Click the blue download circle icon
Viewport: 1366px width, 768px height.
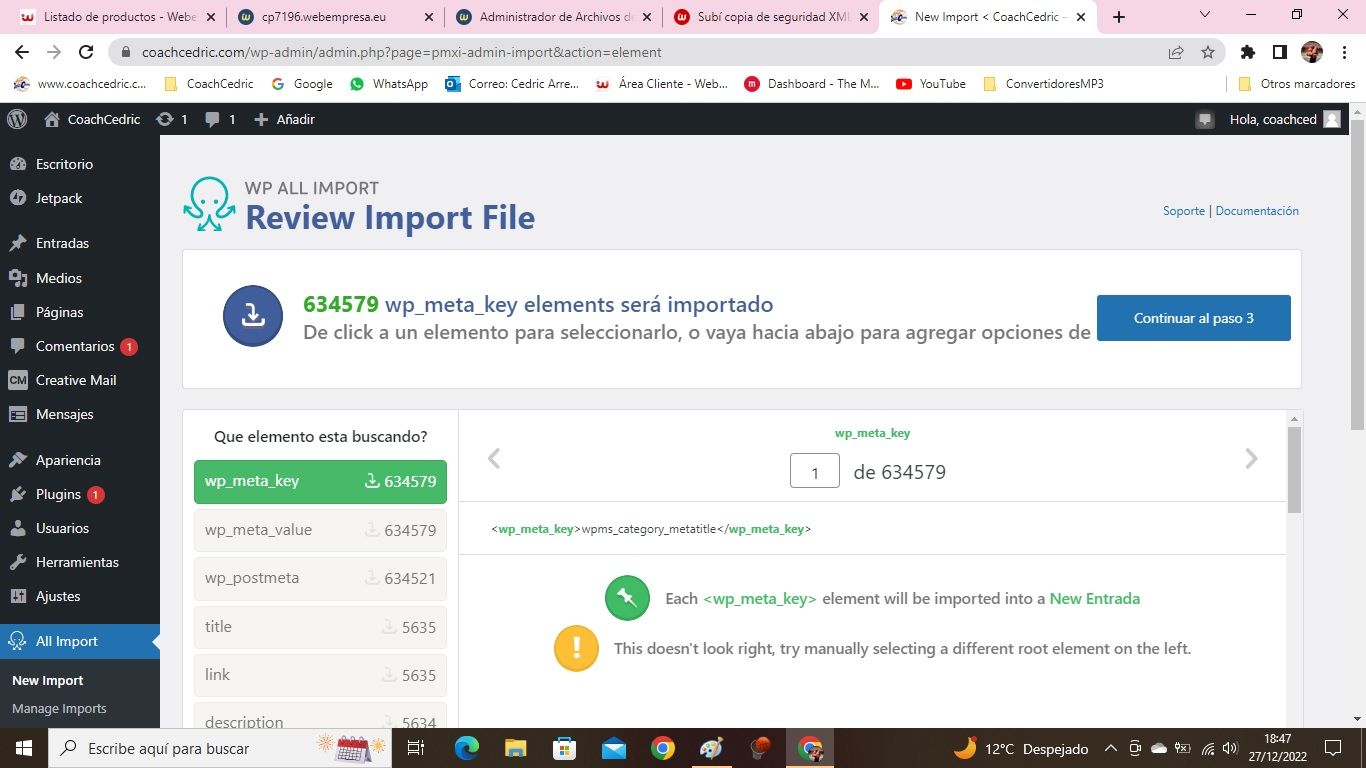click(253, 317)
